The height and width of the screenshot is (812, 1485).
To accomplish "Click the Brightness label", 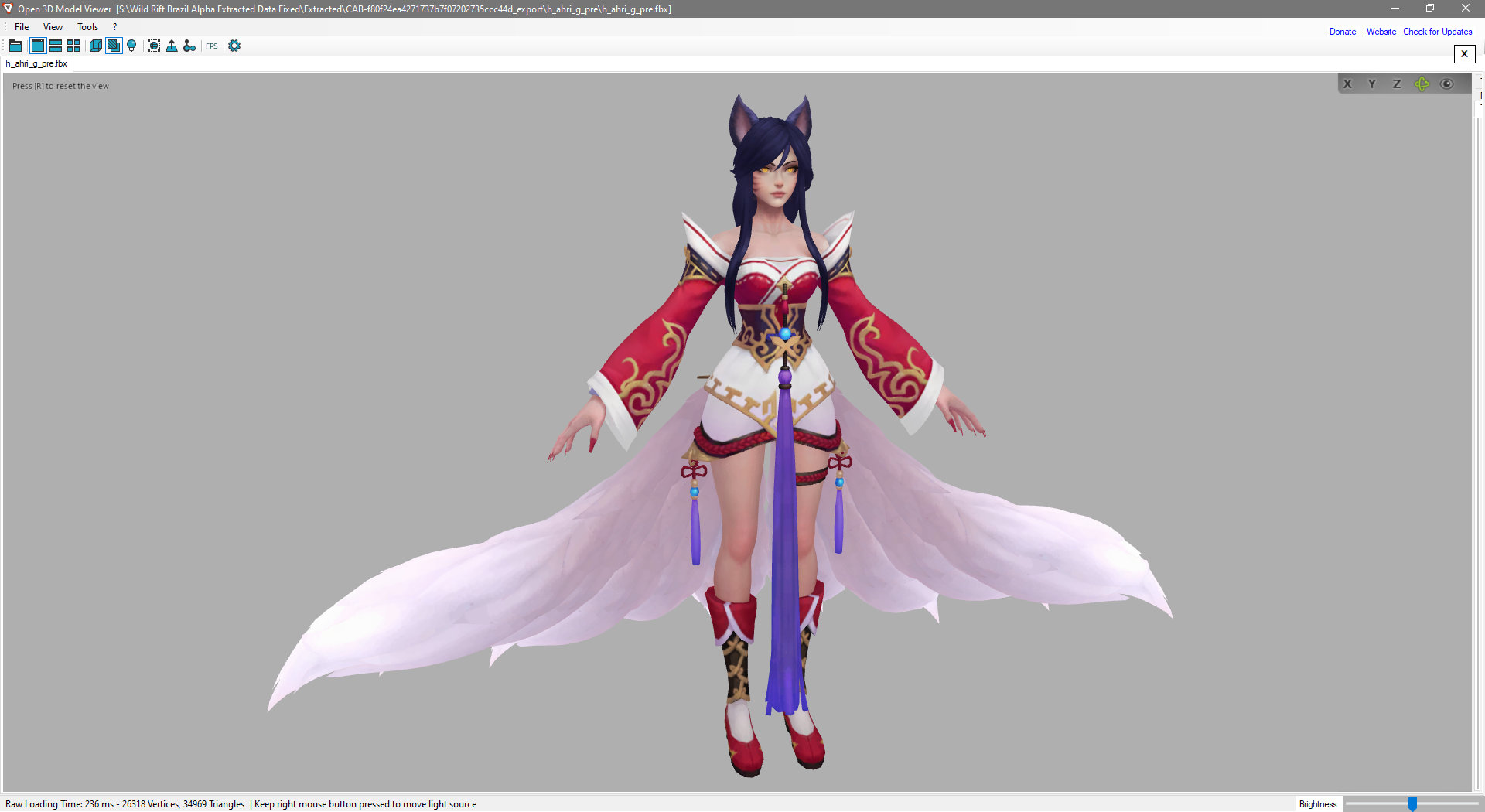I will (x=1318, y=804).
